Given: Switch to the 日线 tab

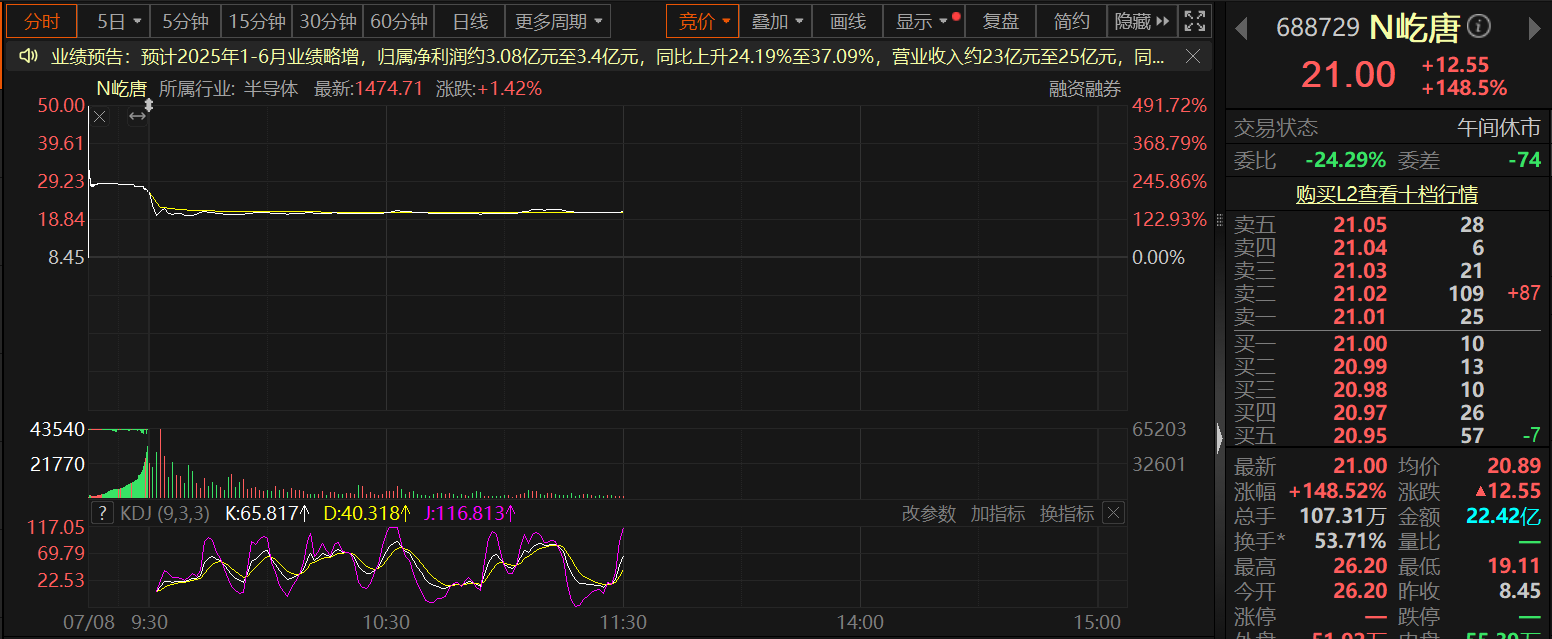Looking at the screenshot, I should 470,21.
